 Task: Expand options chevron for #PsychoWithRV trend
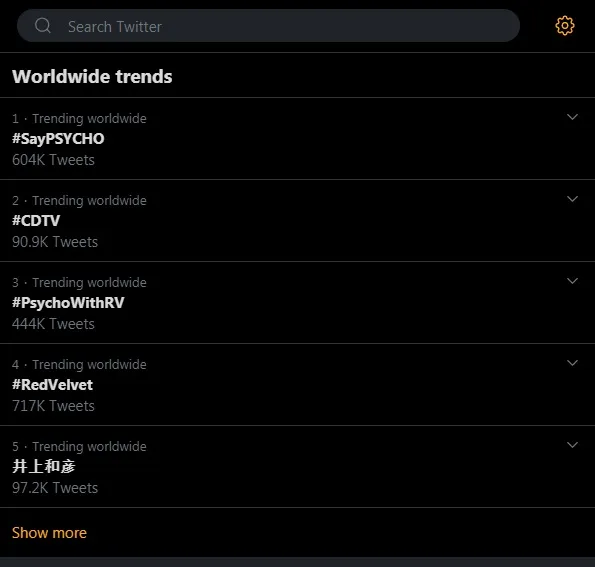(x=572, y=281)
